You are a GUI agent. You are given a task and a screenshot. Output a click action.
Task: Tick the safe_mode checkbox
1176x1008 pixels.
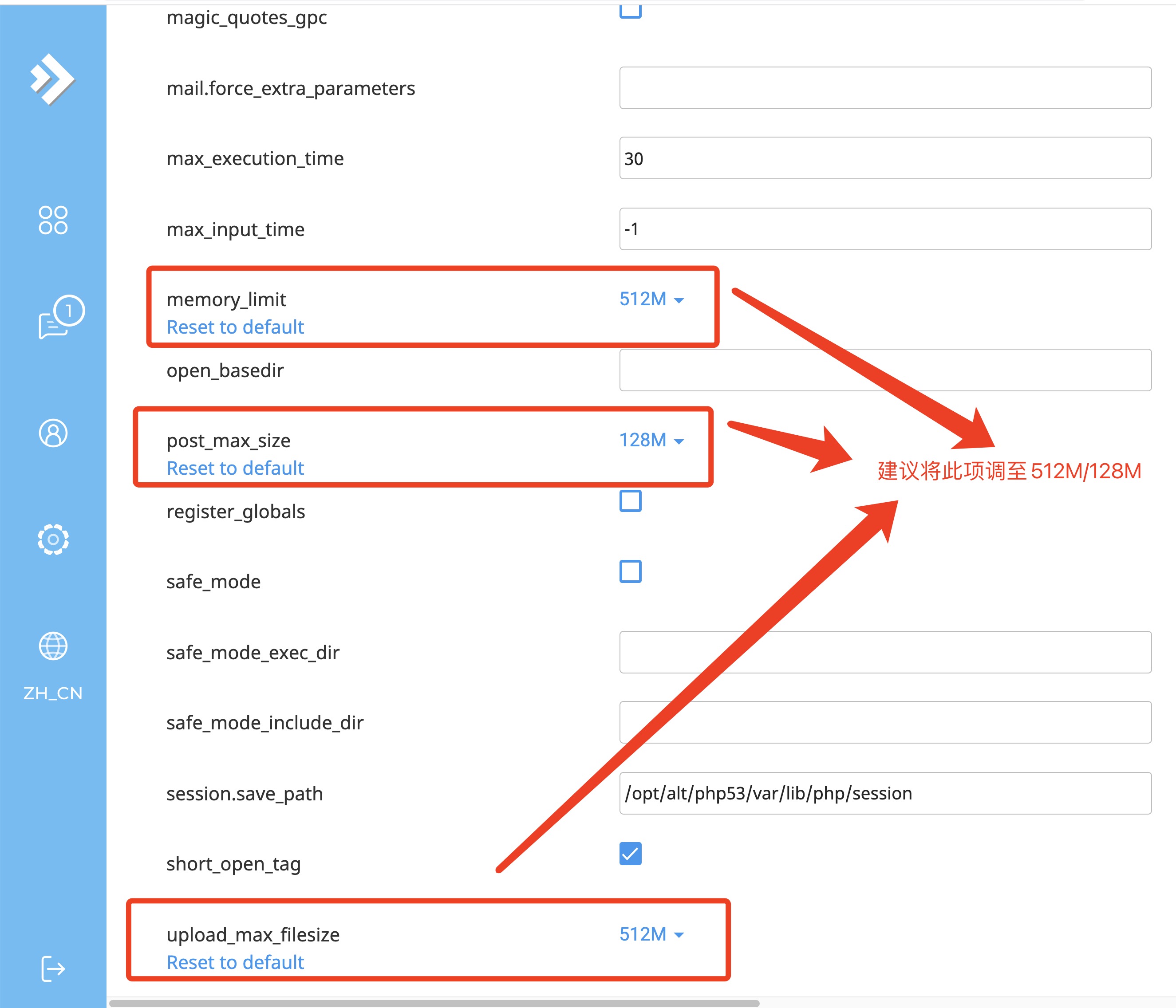pyautogui.click(x=630, y=571)
